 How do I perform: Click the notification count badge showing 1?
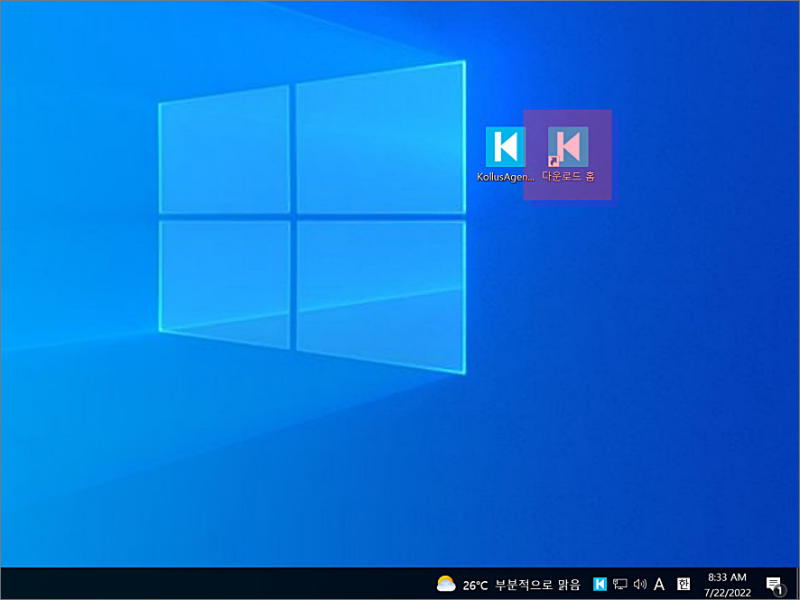point(779,591)
